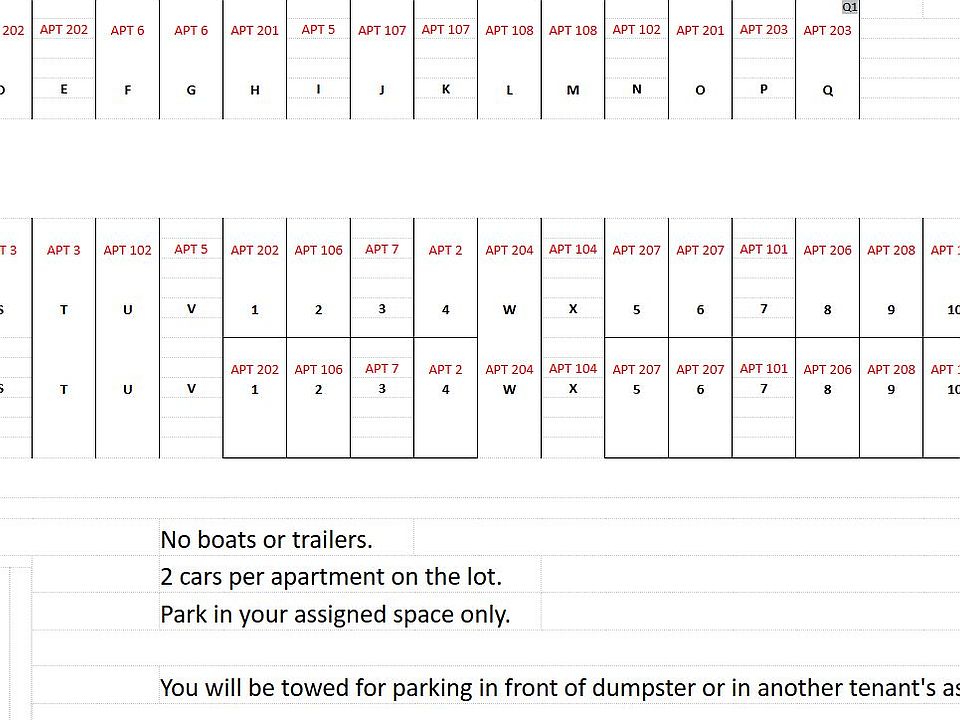Click parking space letter E cell
This screenshot has height=720, width=960.
(x=64, y=89)
